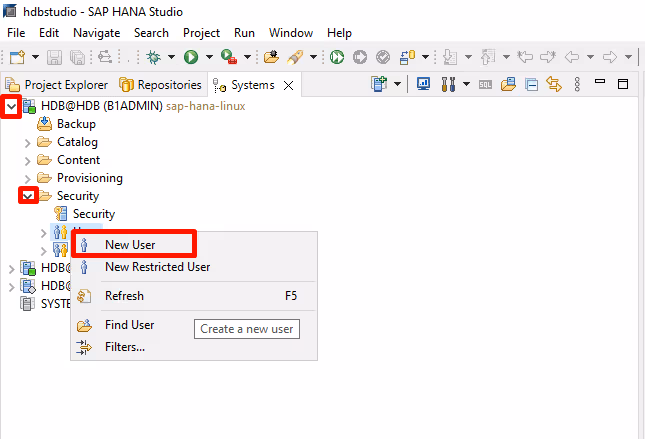The width and height of the screenshot is (645, 439).
Task: Open Filters... from the context menu
Action: point(125,347)
